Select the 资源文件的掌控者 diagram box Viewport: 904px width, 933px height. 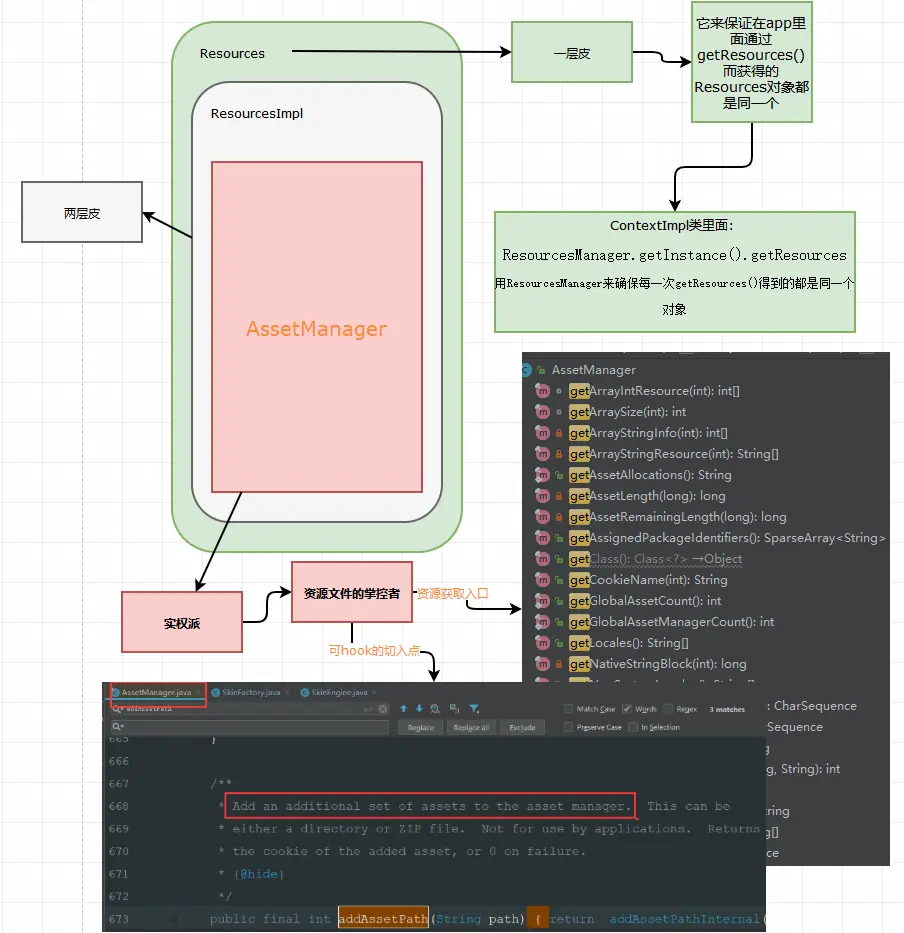pyautogui.click(x=352, y=593)
